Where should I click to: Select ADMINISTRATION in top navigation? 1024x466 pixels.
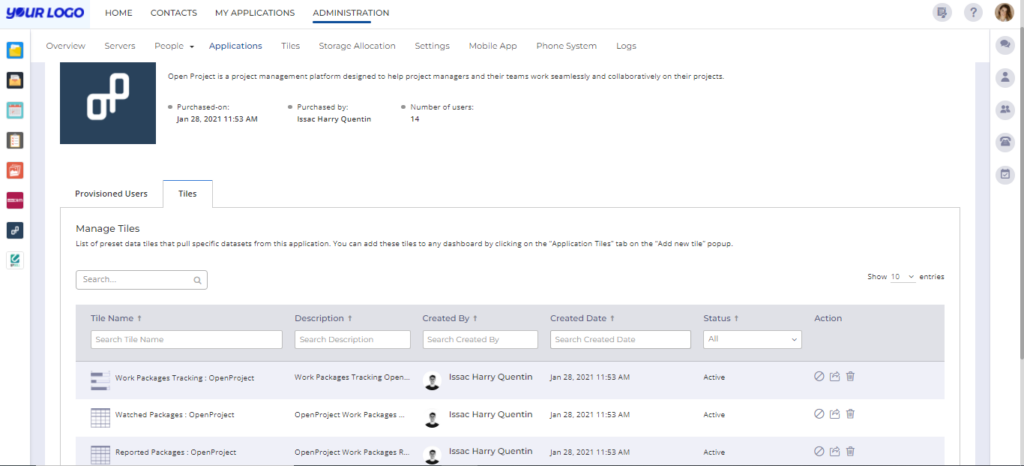tap(351, 12)
